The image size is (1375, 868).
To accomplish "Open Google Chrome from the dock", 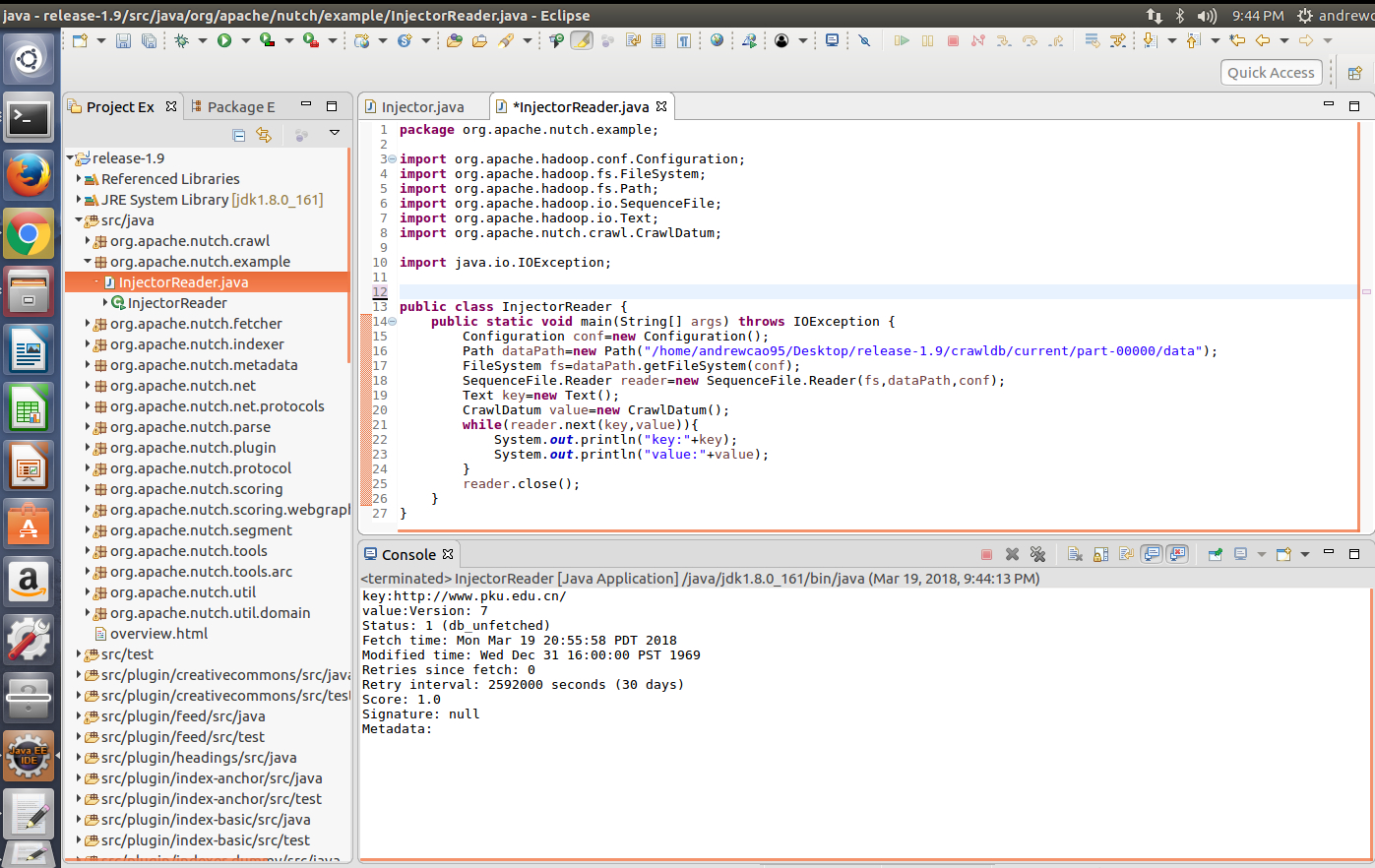I will (x=29, y=233).
